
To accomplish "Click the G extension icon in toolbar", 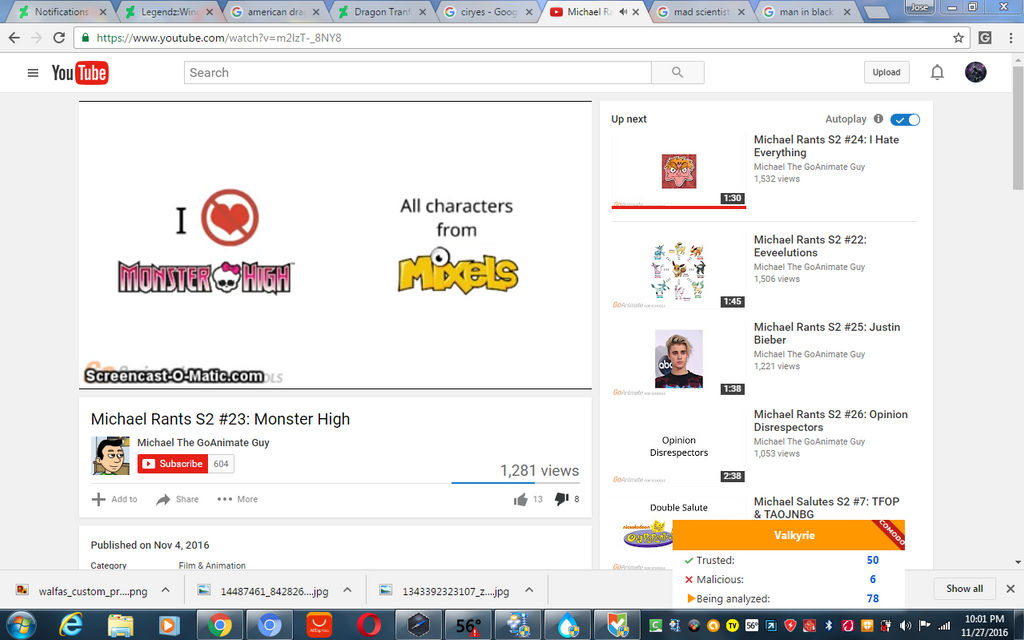I will [985, 38].
